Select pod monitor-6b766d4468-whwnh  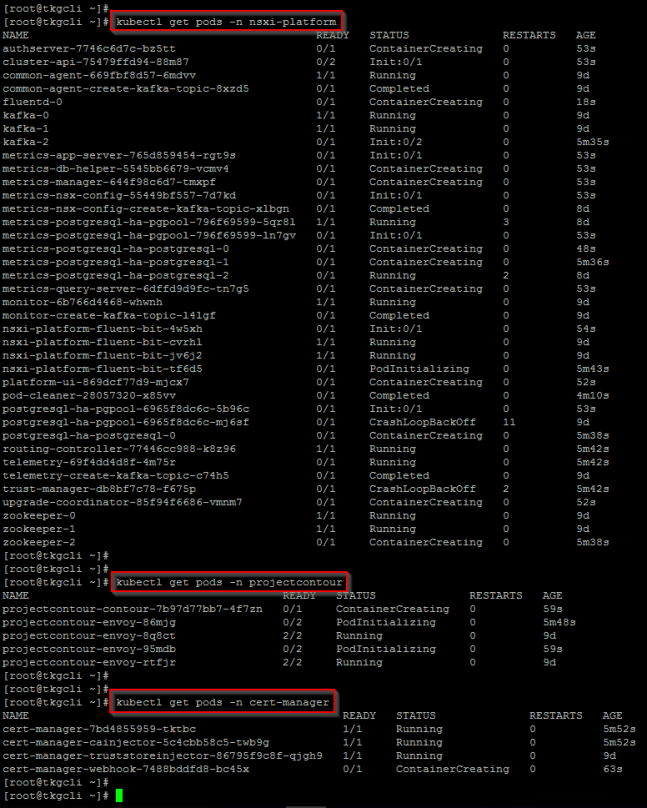point(82,302)
